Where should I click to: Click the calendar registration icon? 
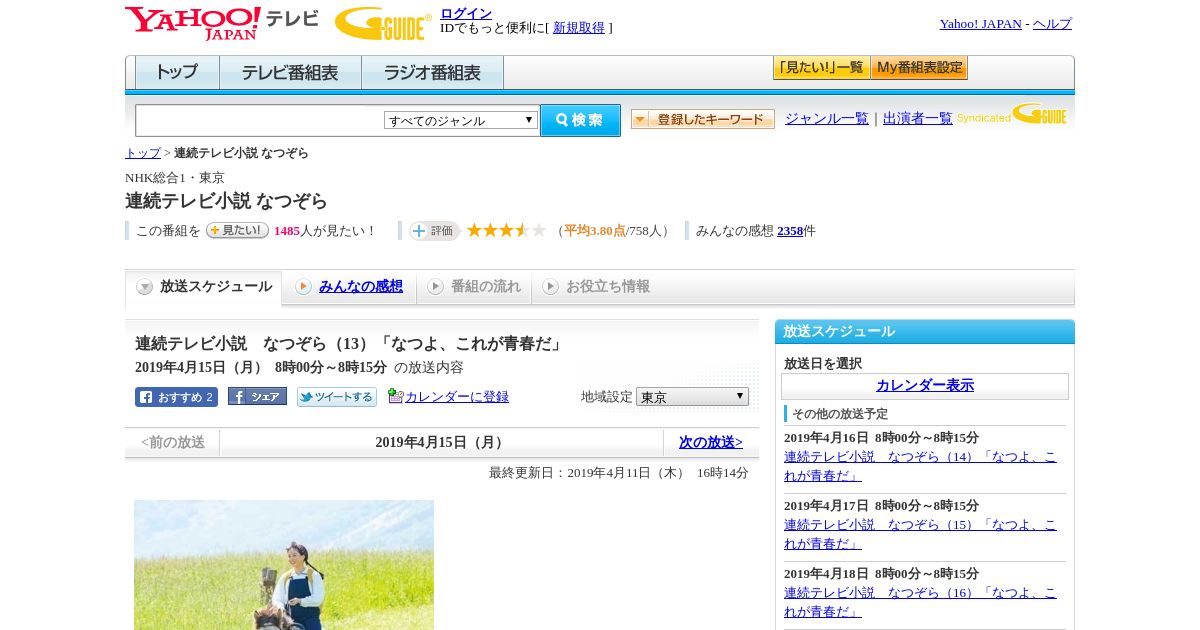pos(395,396)
